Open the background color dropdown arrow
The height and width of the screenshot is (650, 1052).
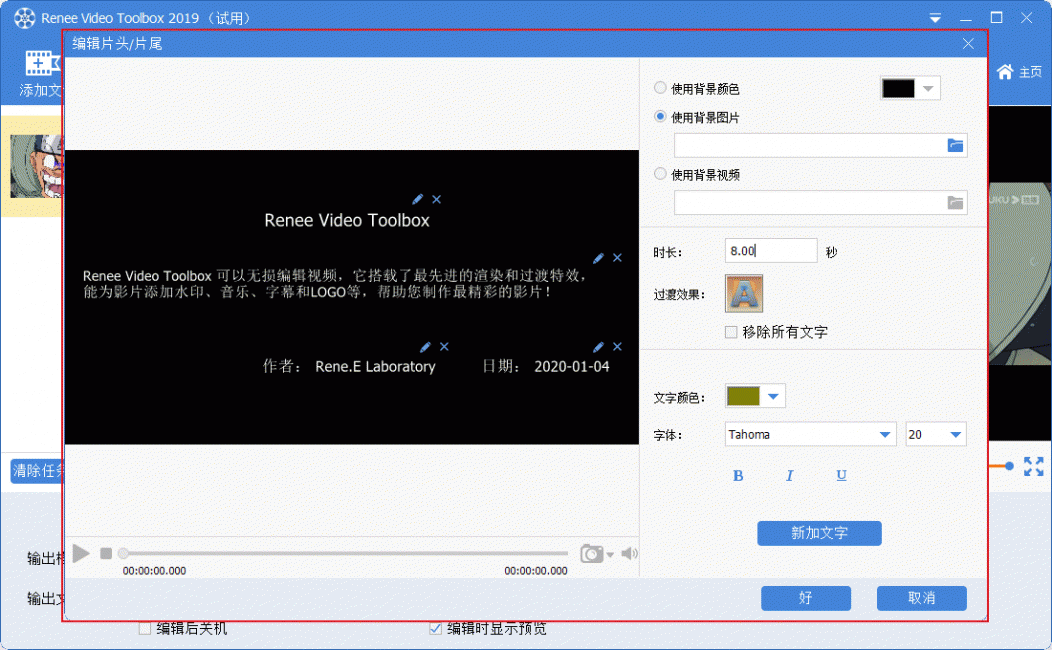[x=929, y=89]
